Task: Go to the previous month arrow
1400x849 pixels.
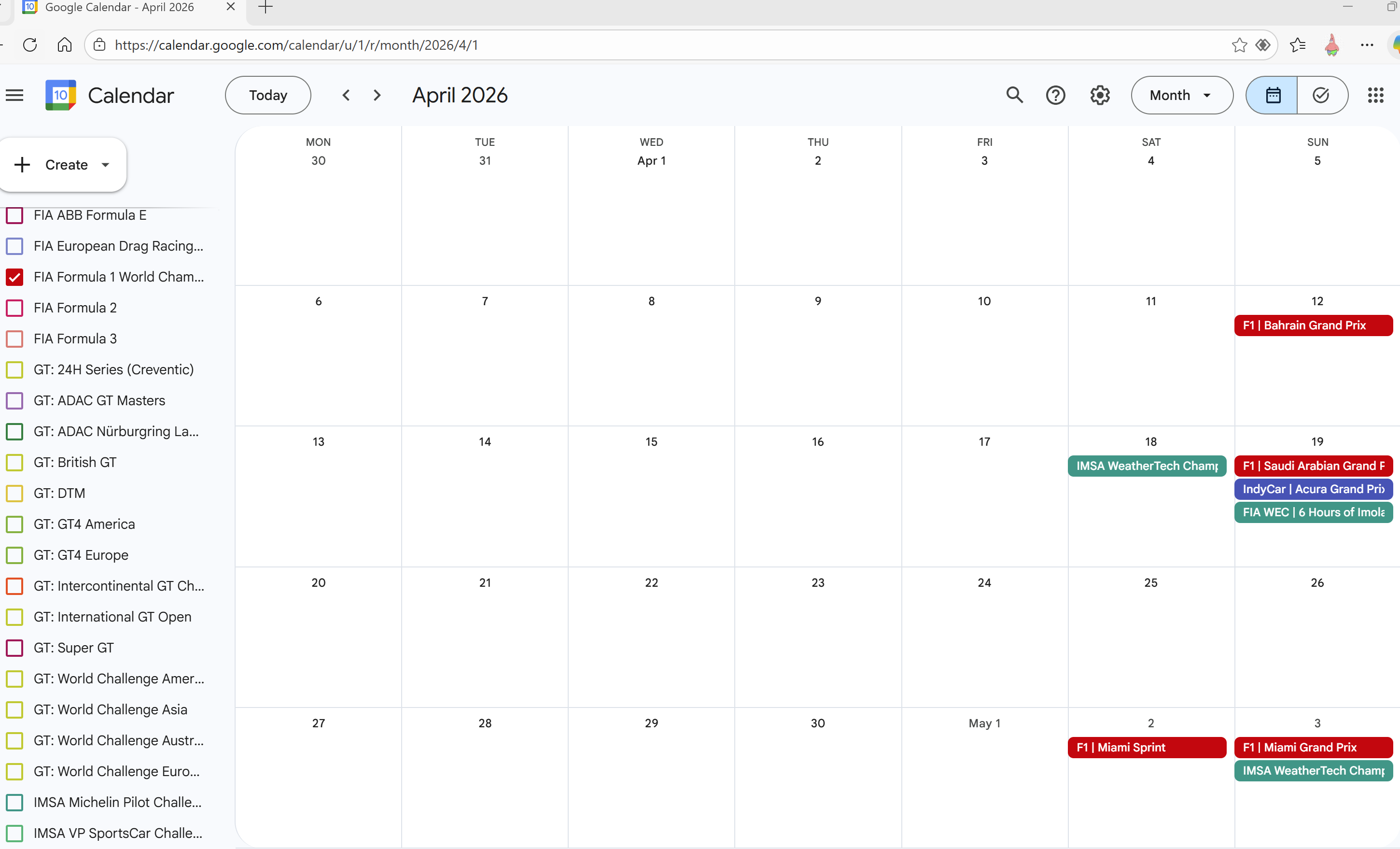Action: tap(346, 95)
